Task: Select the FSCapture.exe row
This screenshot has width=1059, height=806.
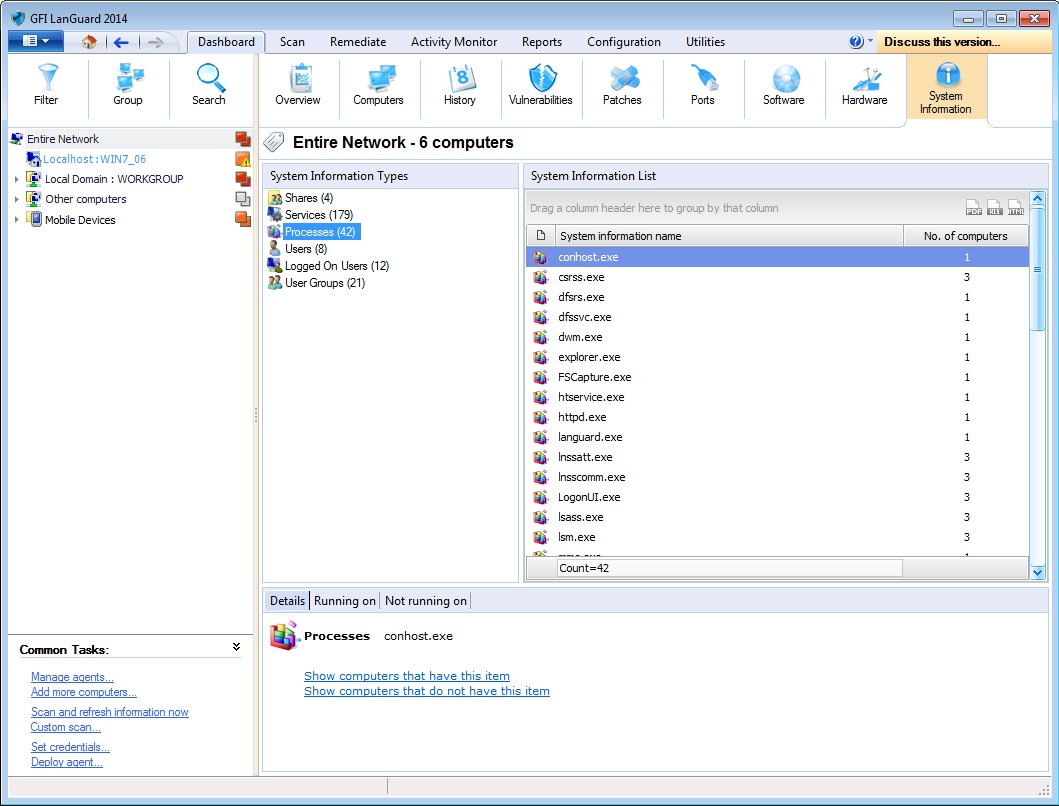Action: pyautogui.click(x=777, y=377)
